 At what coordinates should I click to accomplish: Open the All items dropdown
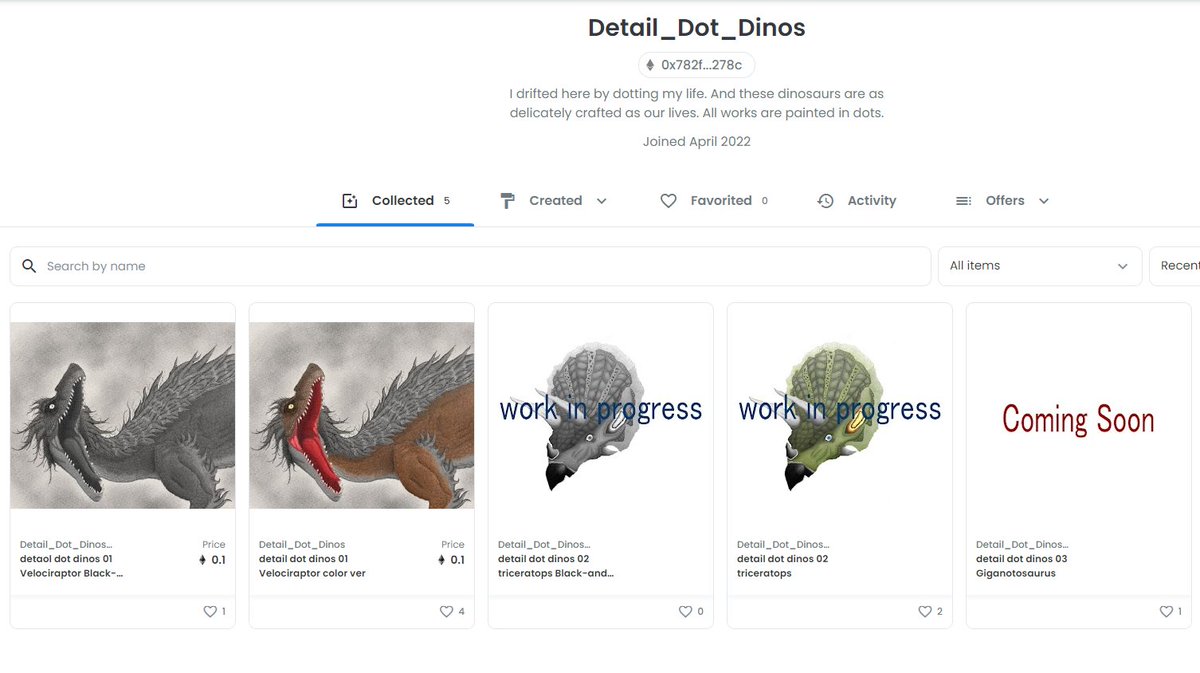[x=1039, y=266]
